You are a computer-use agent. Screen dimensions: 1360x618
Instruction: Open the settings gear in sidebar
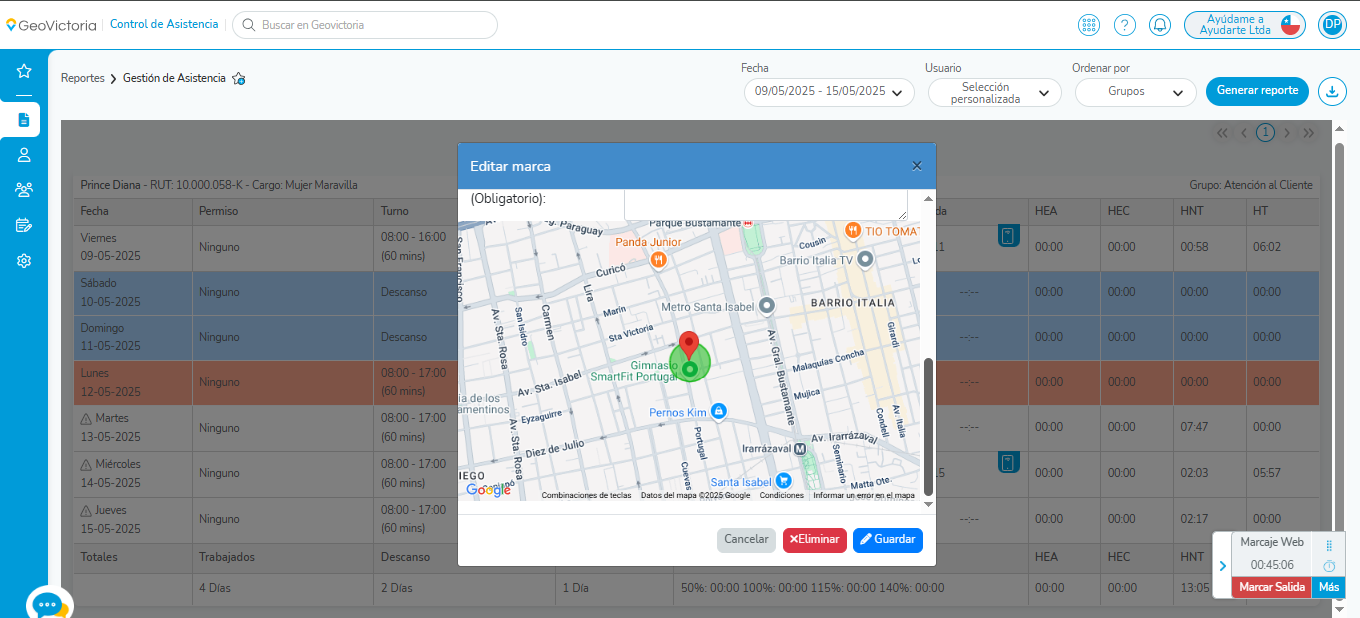point(24,260)
